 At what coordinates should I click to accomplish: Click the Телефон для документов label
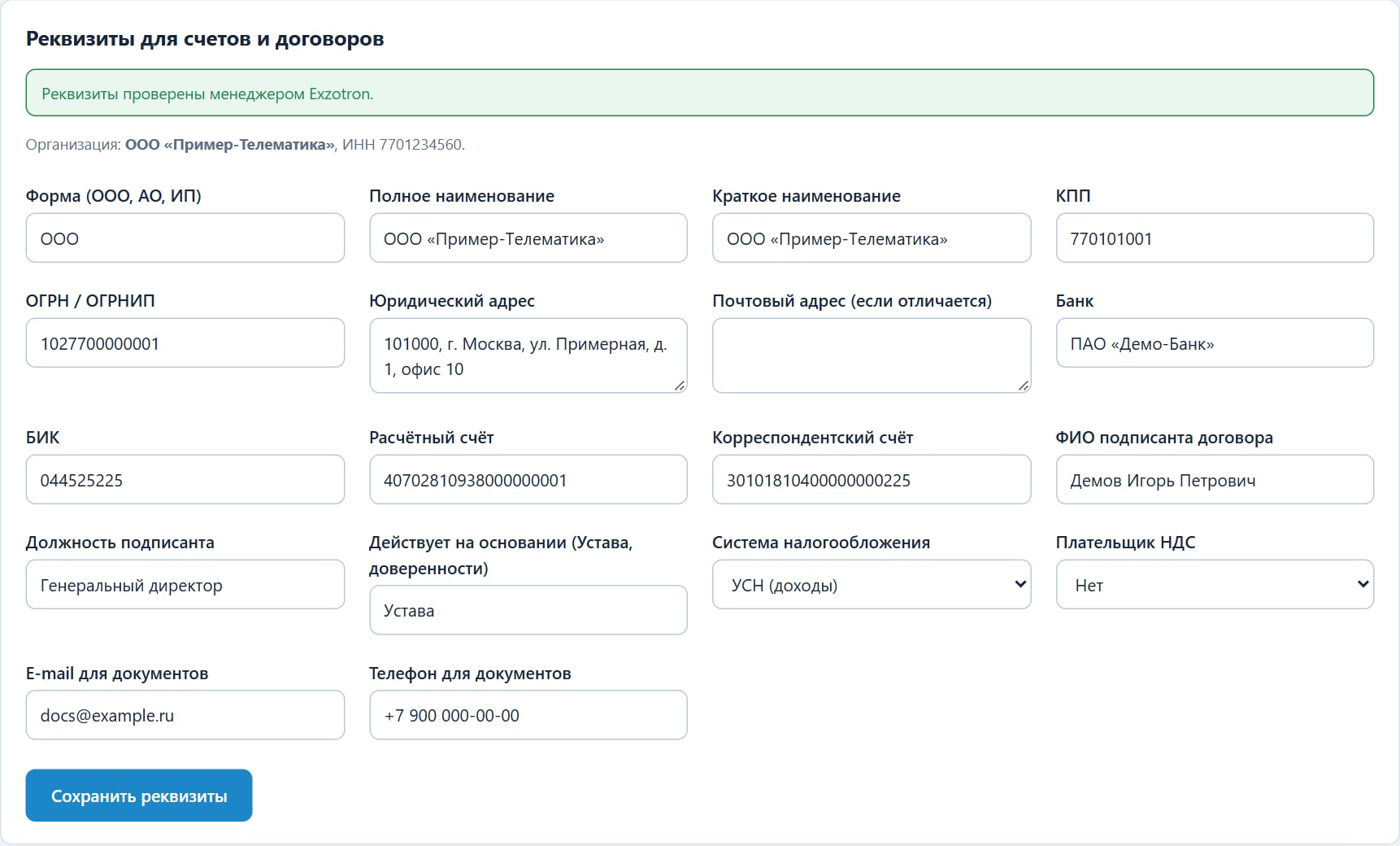pyautogui.click(x=470, y=674)
